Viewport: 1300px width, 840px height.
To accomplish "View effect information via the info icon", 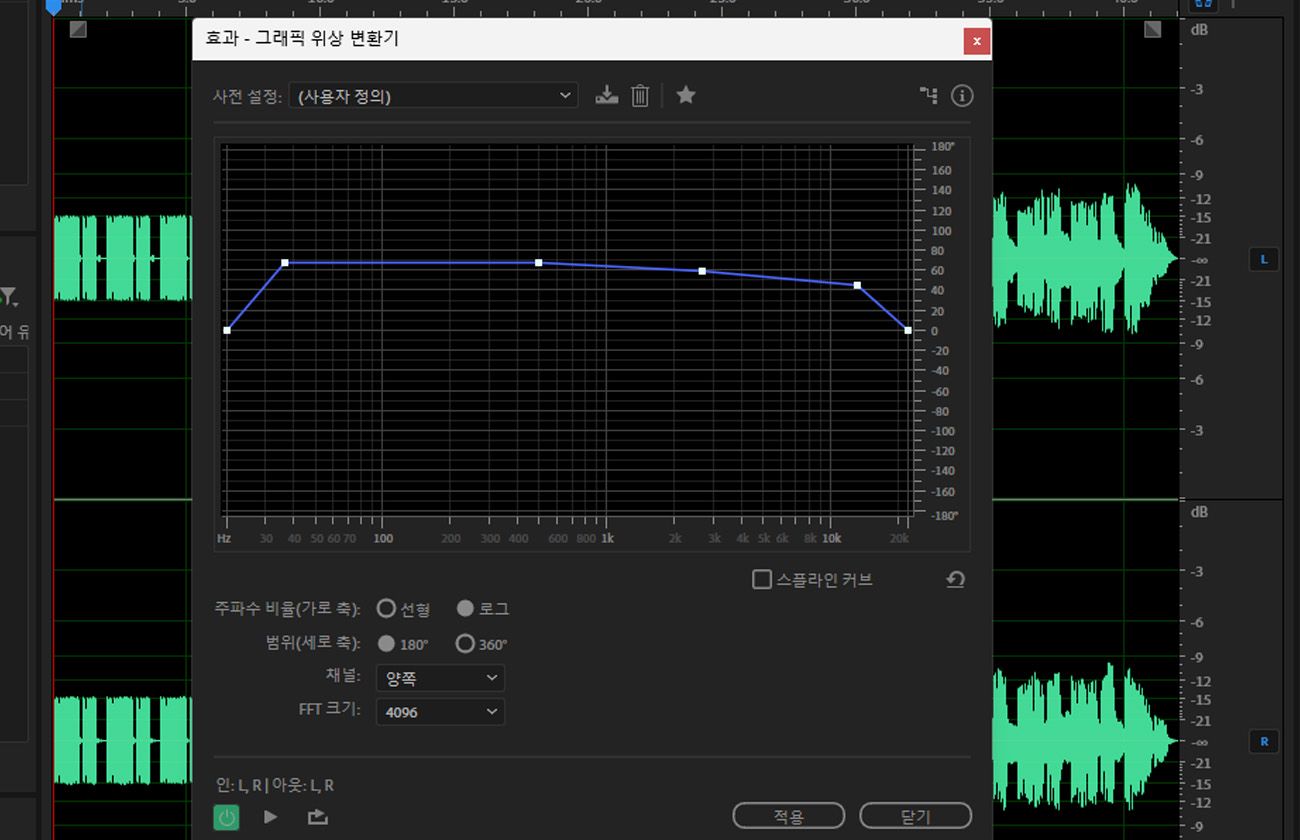I will pyautogui.click(x=962, y=95).
